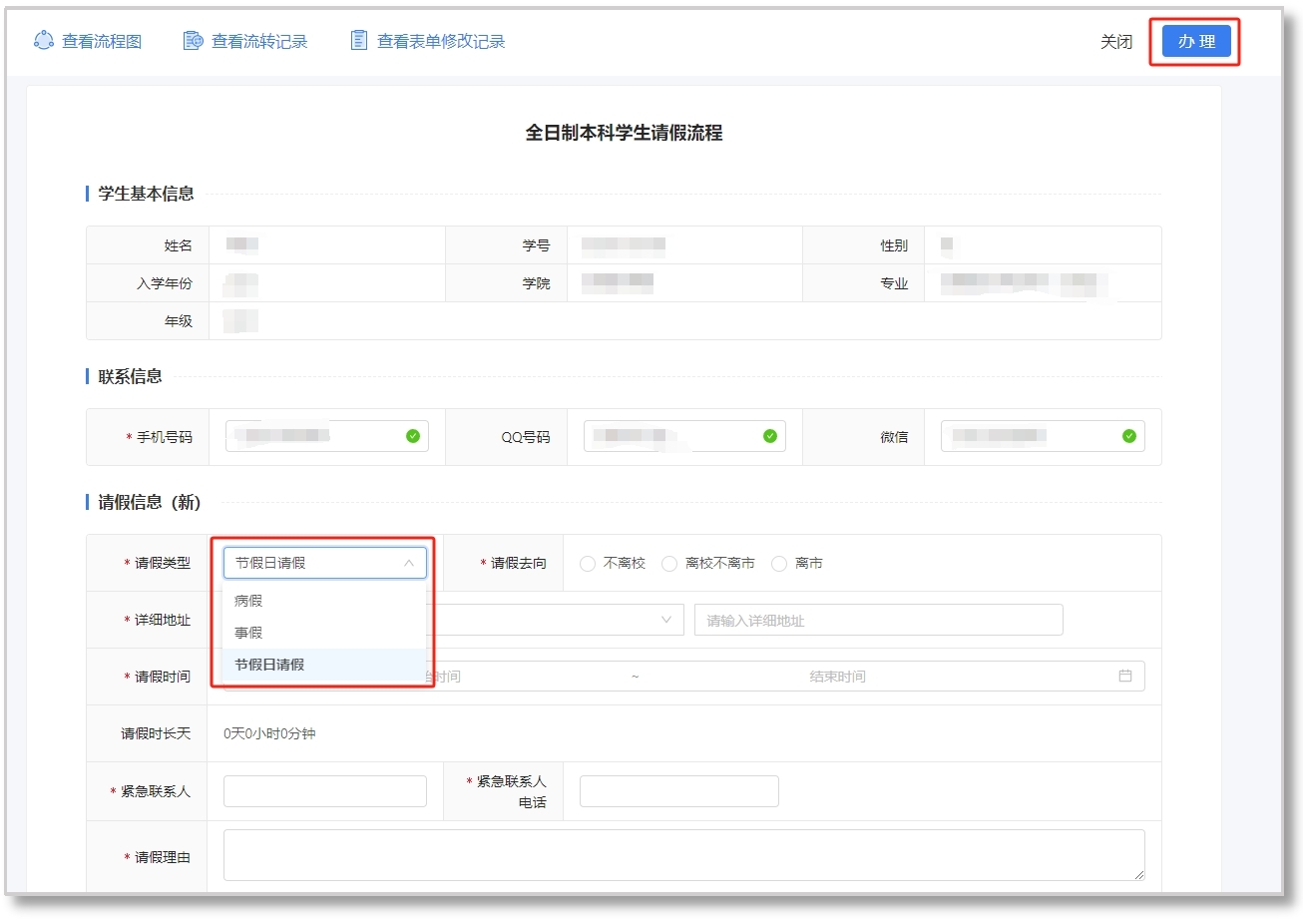Expand the 详细地址 region dropdown chevron

[666, 620]
